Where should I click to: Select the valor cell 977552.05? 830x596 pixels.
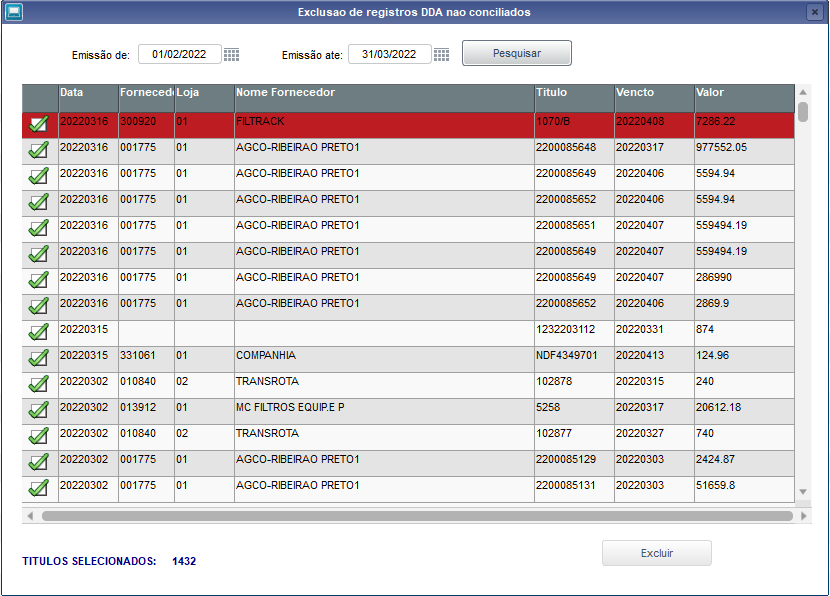pyautogui.click(x=744, y=151)
